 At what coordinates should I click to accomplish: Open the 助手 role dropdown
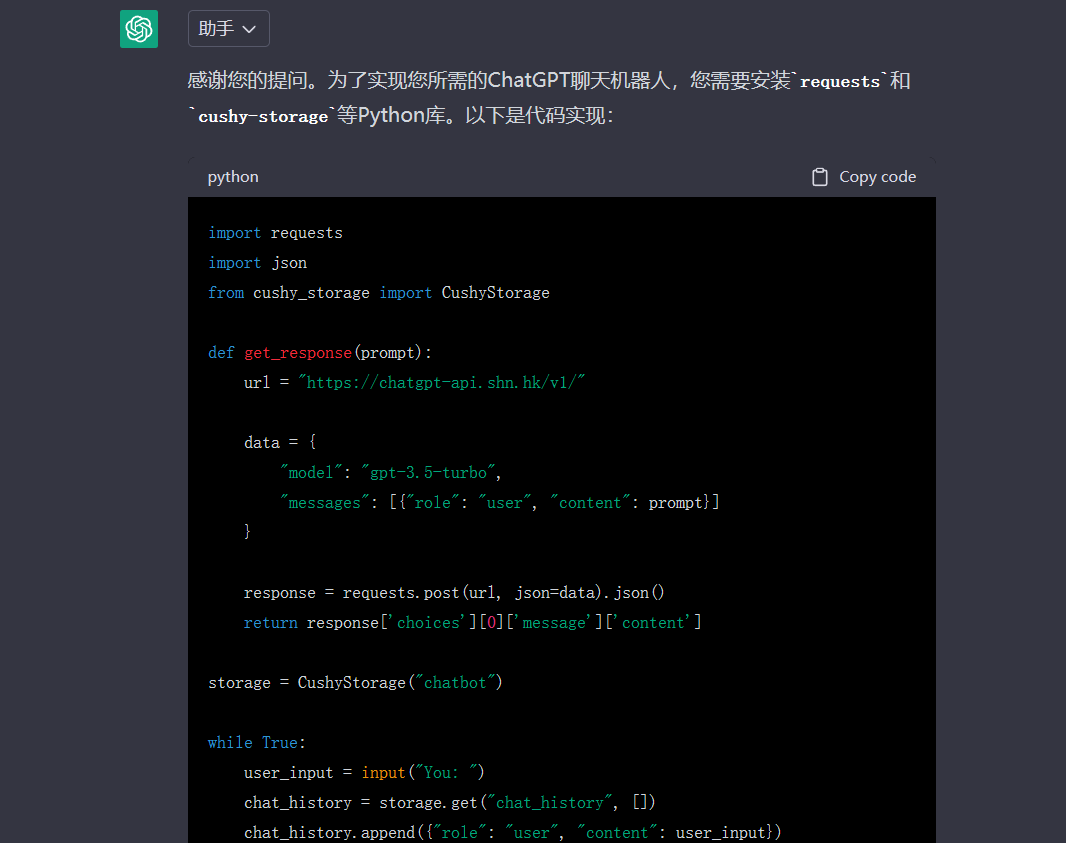coord(228,29)
